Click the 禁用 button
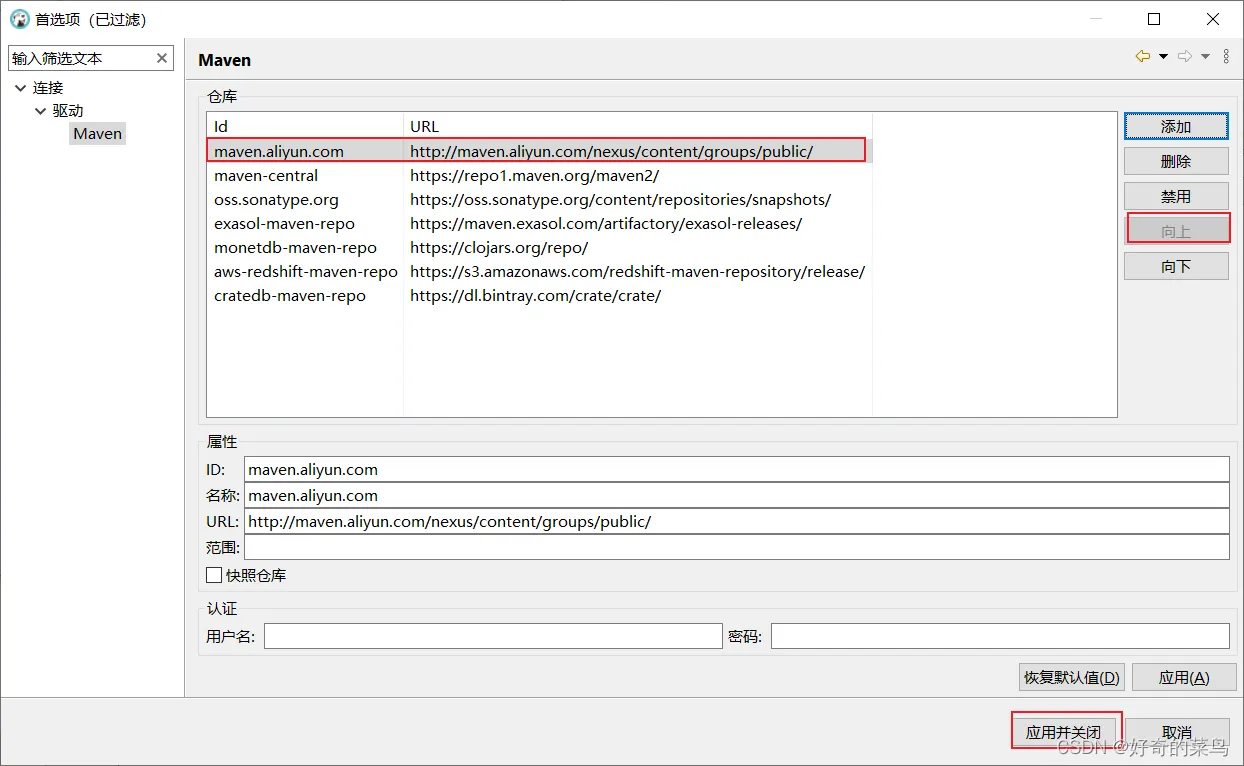Screen dimensions: 1244x766 click(1176, 196)
